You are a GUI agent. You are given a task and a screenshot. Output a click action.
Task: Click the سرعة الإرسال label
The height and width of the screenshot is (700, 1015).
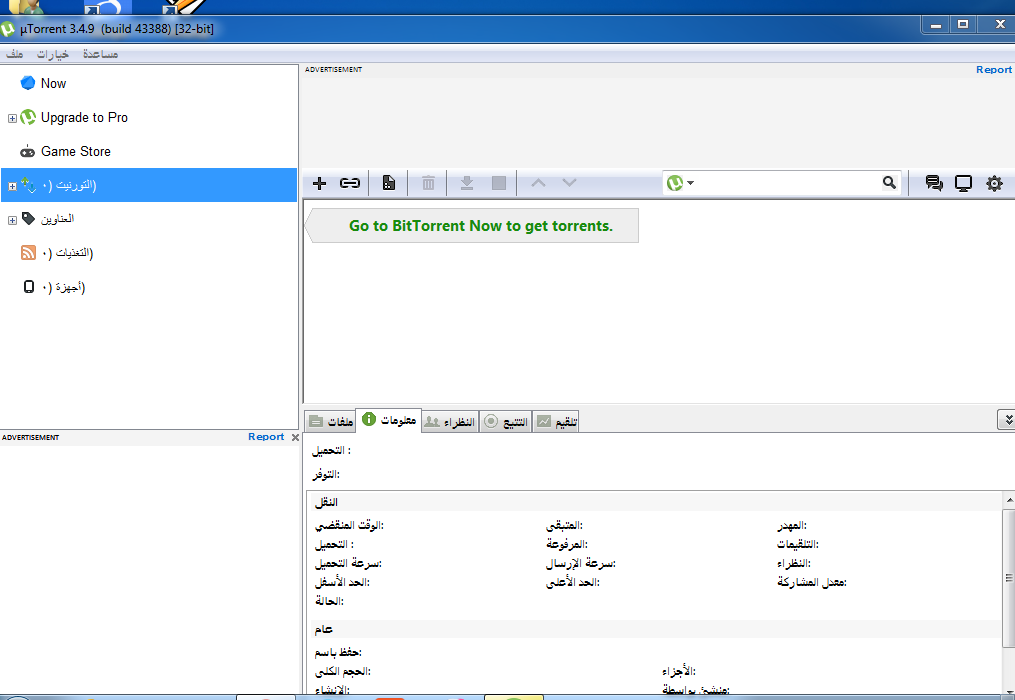581,563
